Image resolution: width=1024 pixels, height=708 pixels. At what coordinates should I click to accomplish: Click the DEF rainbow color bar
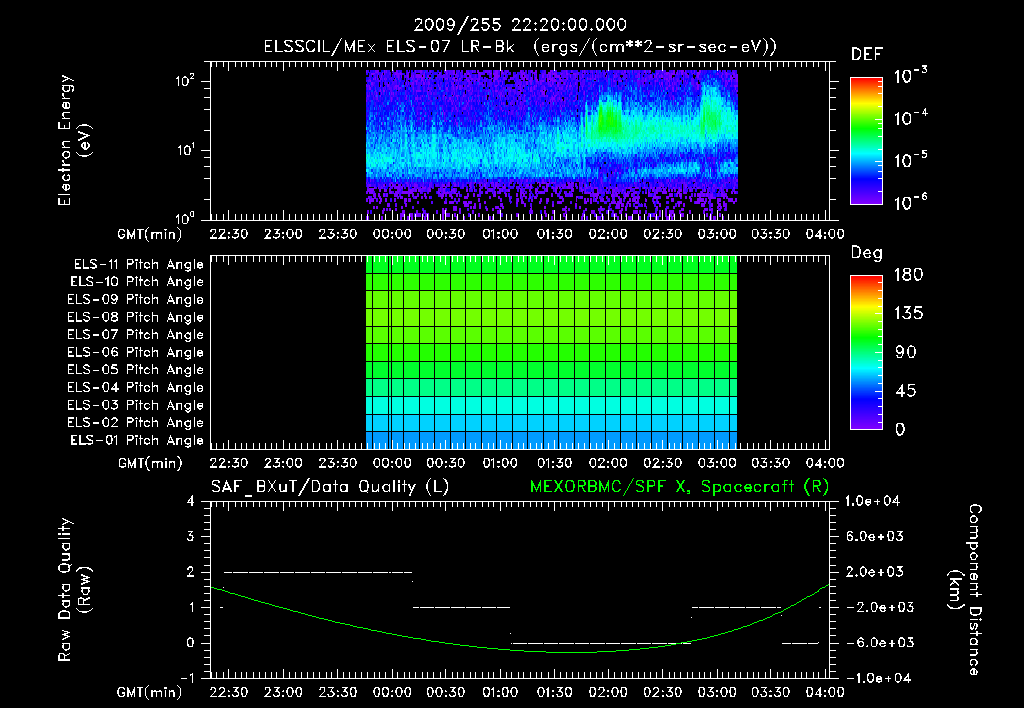point(866,141)
